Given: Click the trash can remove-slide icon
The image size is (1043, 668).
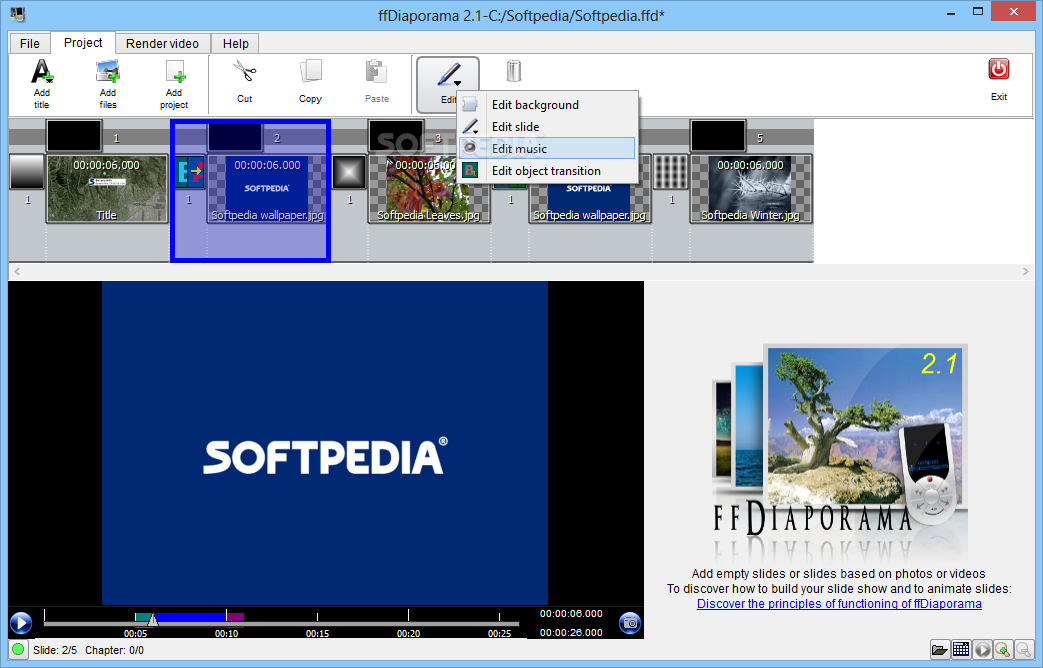Looking at the screenshot, I should [514, 71].
